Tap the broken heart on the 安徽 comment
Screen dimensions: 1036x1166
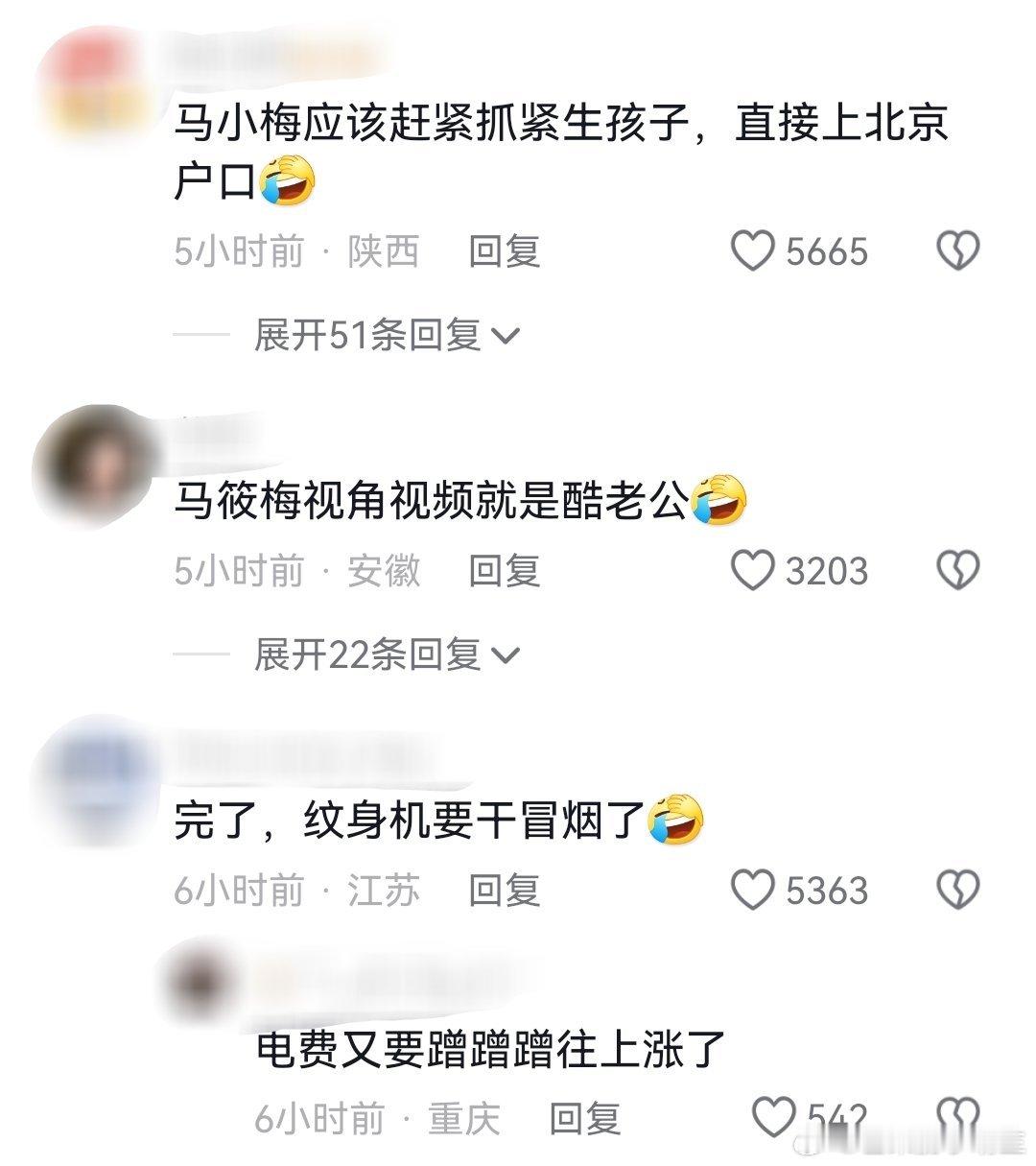[x=957, y=571]
